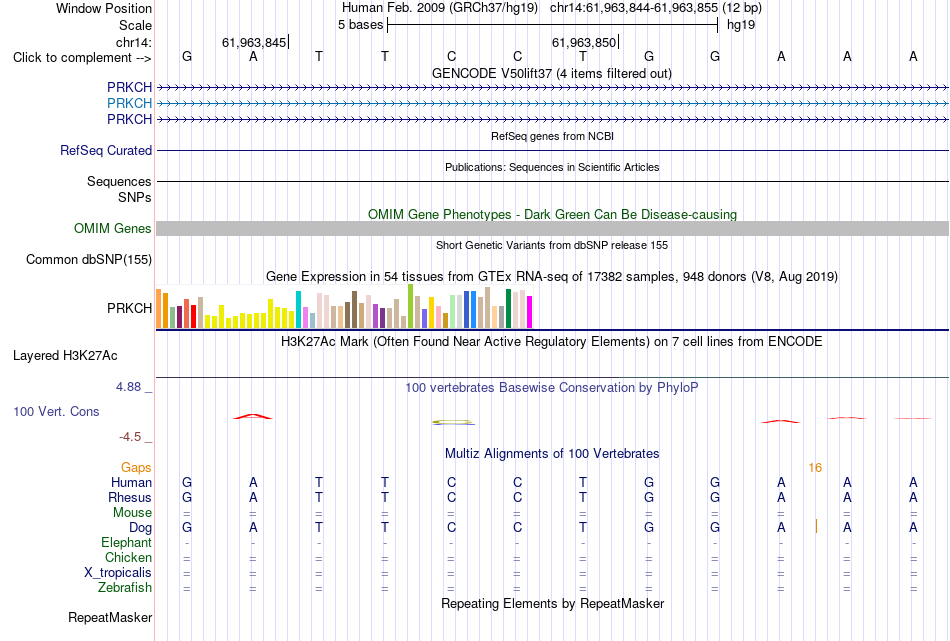950x641 pixels.
Task: Click the Chicken species label
Action: point(128,557)
